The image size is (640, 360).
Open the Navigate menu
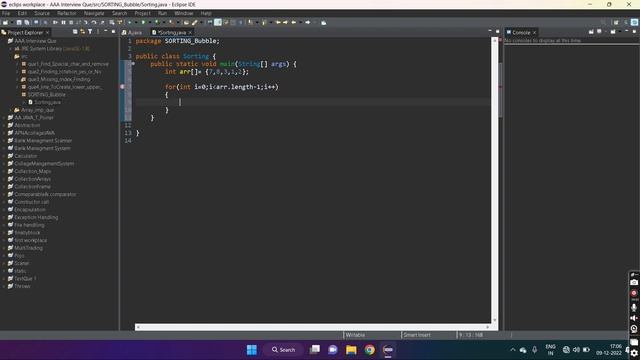[x=94, y=13]
